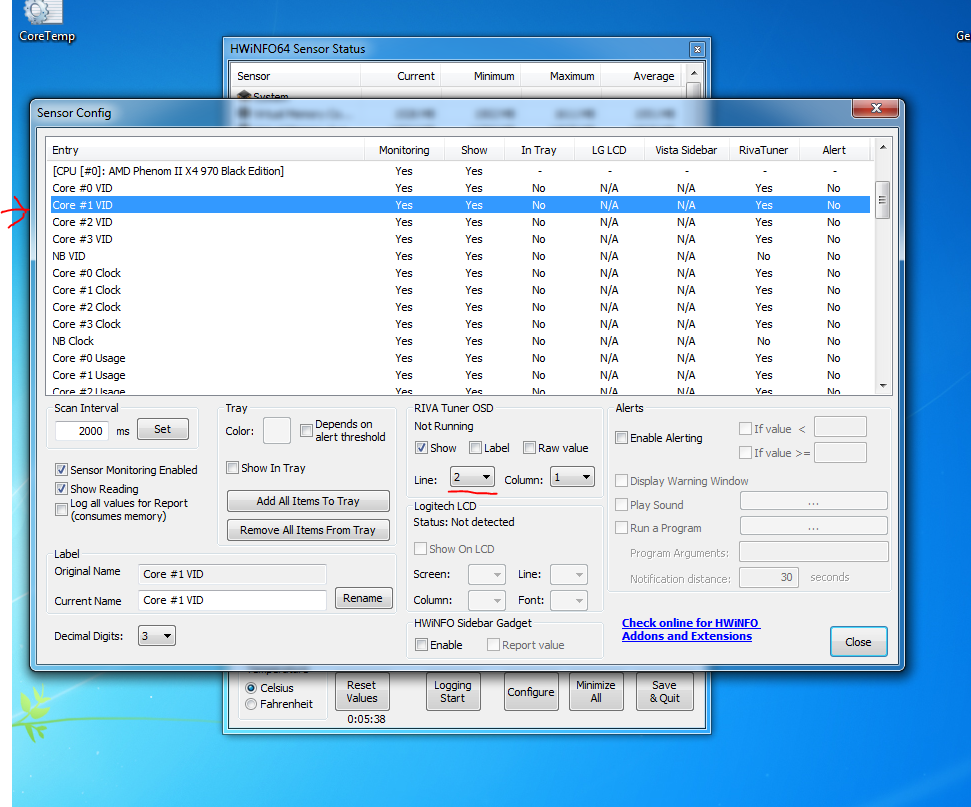This screenshot has width=971, height=807.
Task: Open Check online for HWiNFO Addons link
Action: click(689, 629)
